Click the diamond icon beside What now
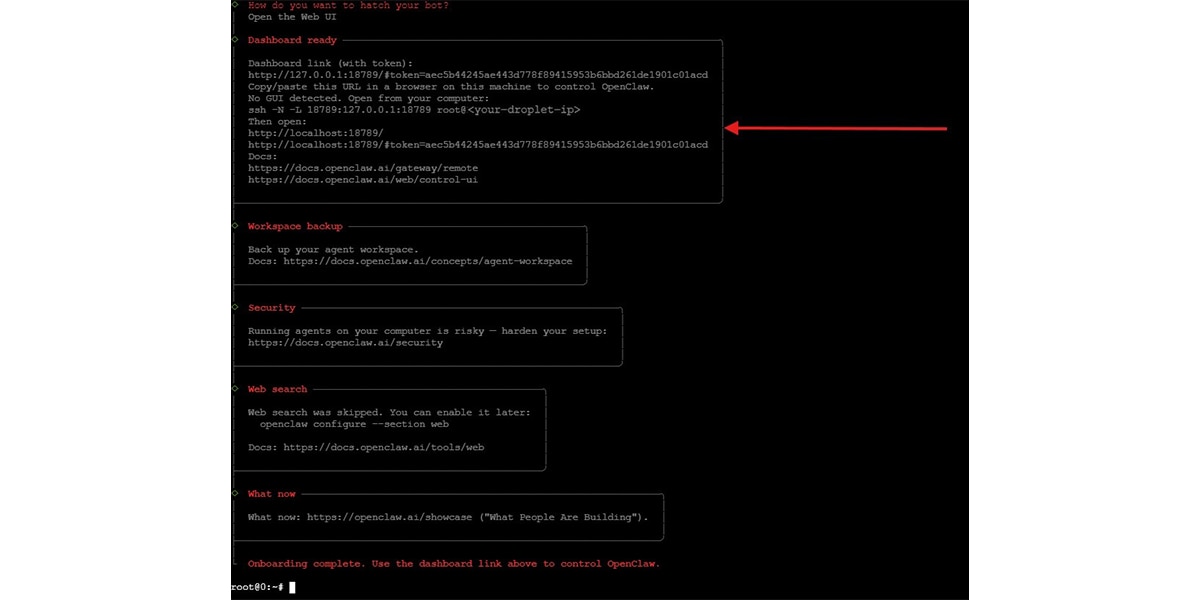The image size is (1200, 600). pos(235,493)
